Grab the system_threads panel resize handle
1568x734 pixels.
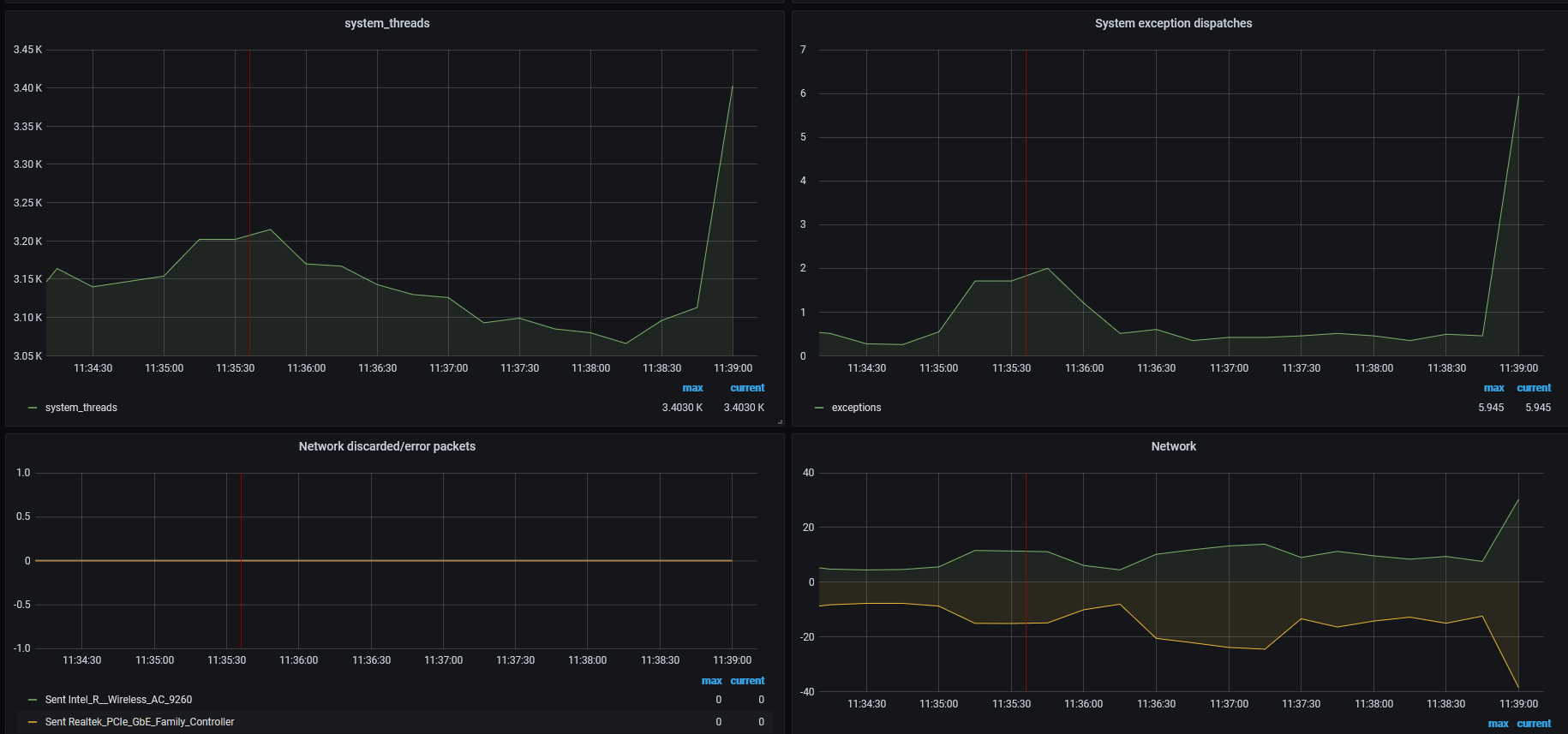coord(780,421)
